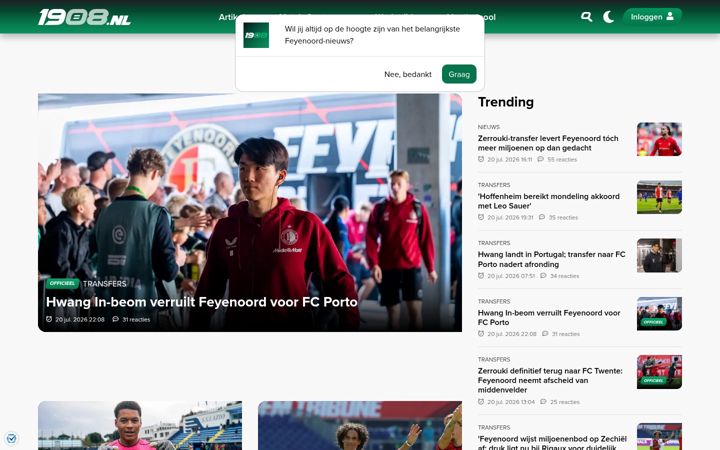Open Zerrouki FC Twente article thumbnail
The image size is (720, 450).
tap(659, 372)
